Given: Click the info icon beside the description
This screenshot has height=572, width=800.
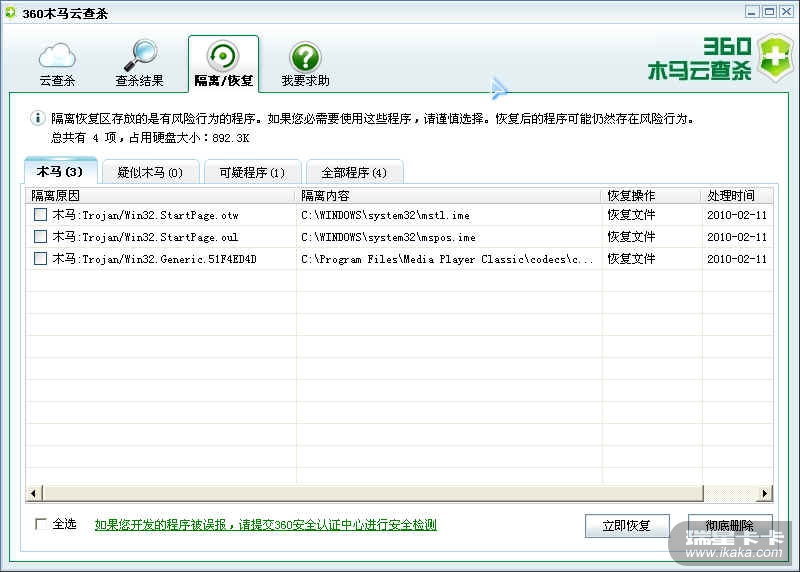Looking at the screenshot, I should click(x=37, y=118).
